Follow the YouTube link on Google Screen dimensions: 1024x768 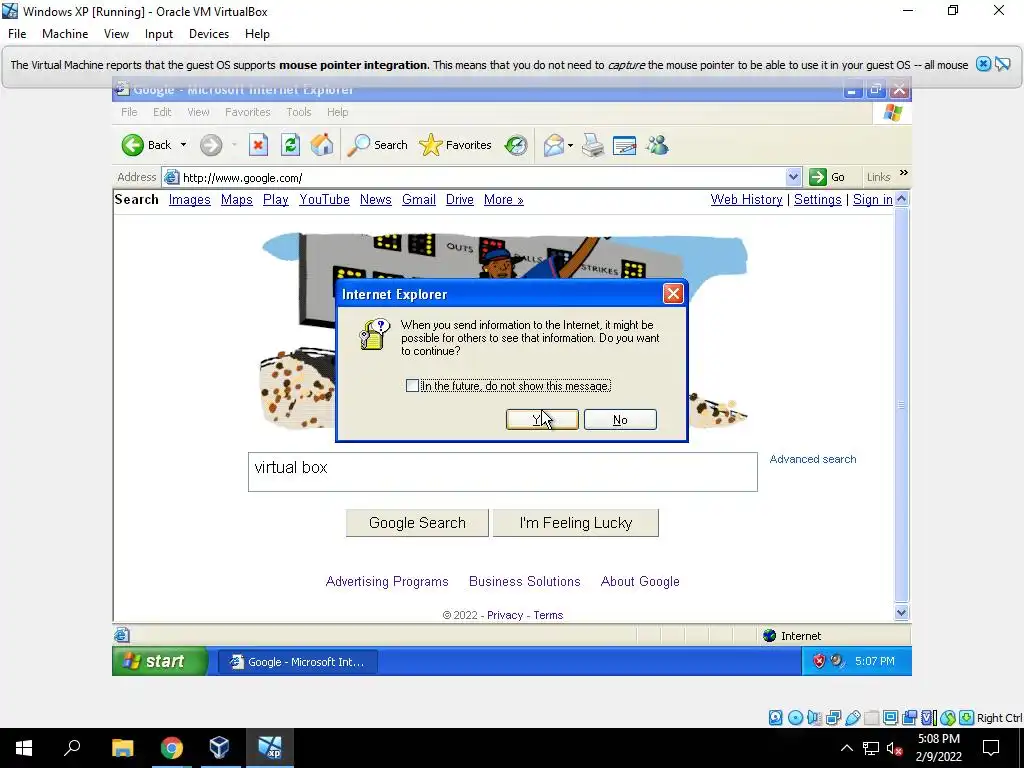325,200
